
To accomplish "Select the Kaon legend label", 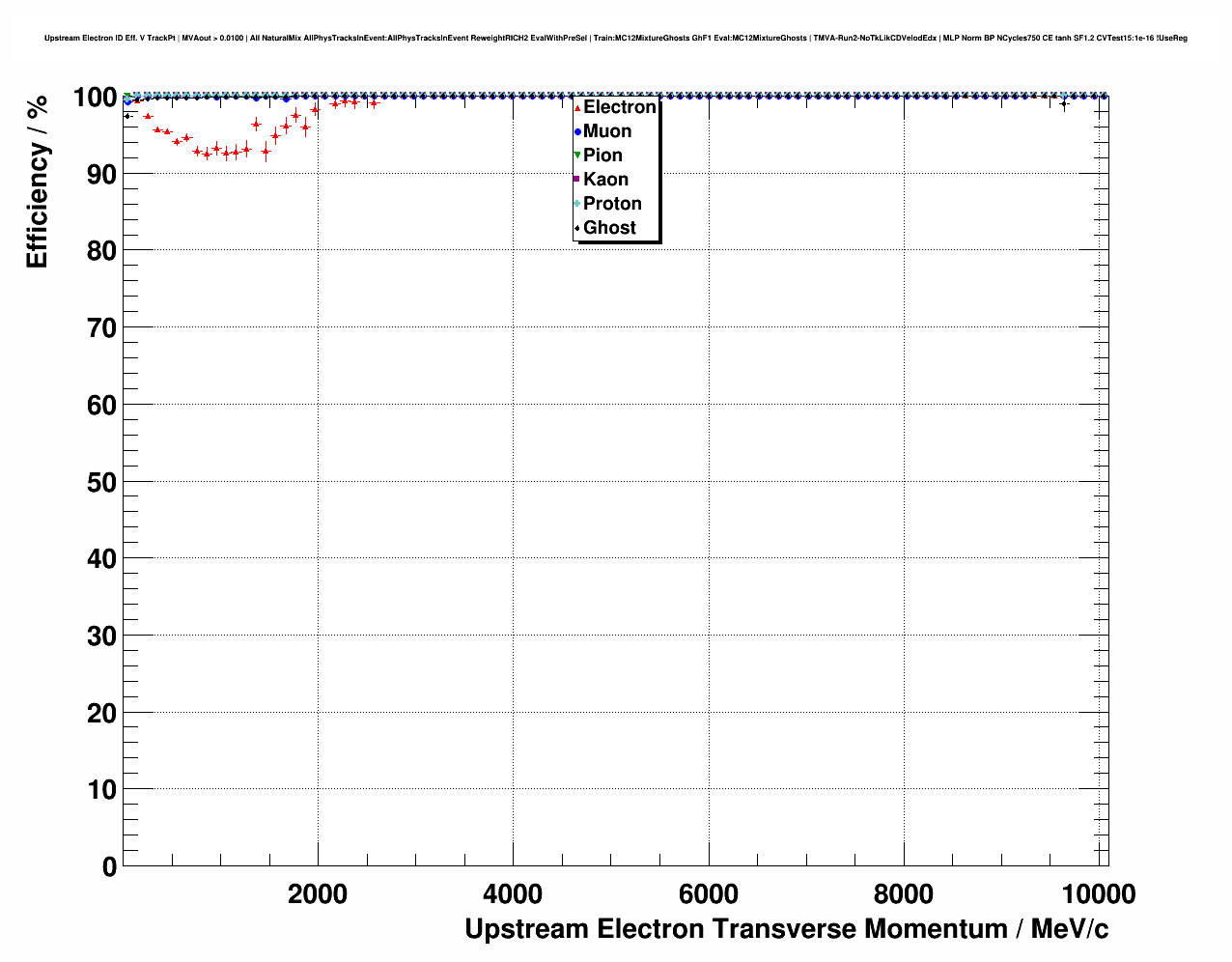I will coord(605,180).
